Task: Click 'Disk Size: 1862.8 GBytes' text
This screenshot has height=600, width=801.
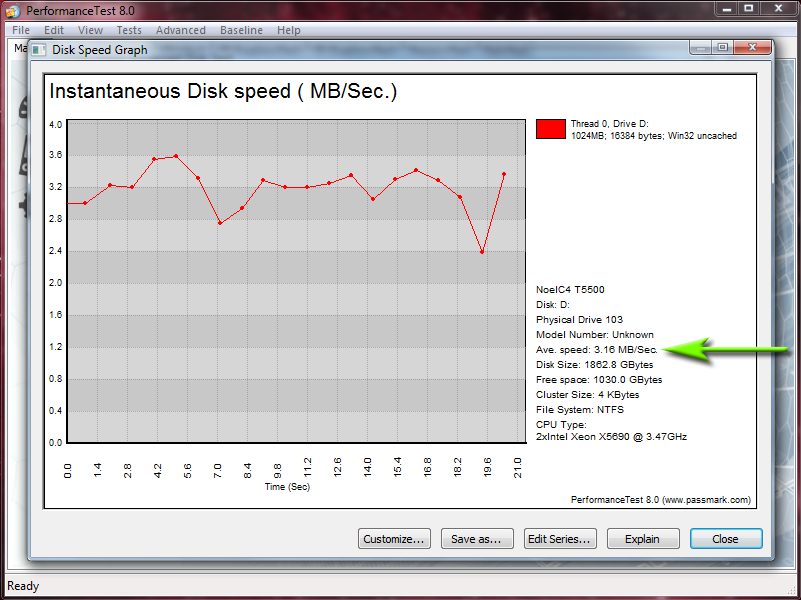Action: point(595,365)
